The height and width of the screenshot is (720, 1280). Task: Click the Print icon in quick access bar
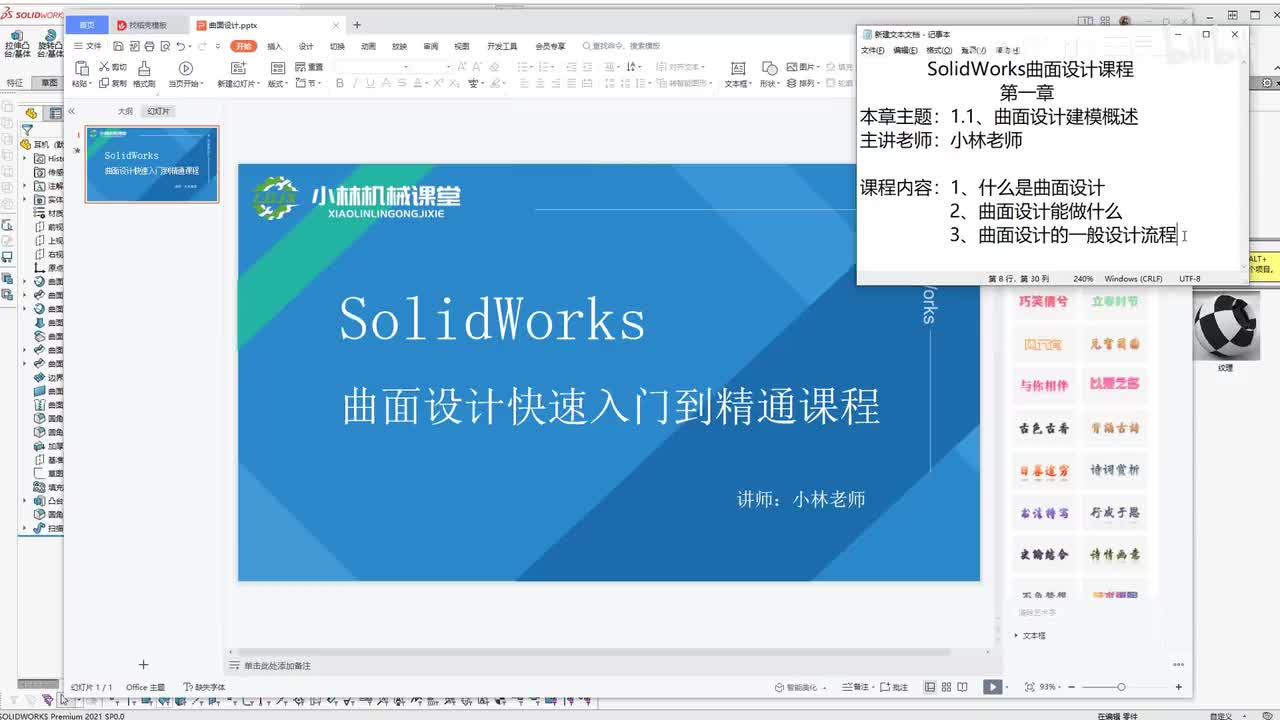149,46
